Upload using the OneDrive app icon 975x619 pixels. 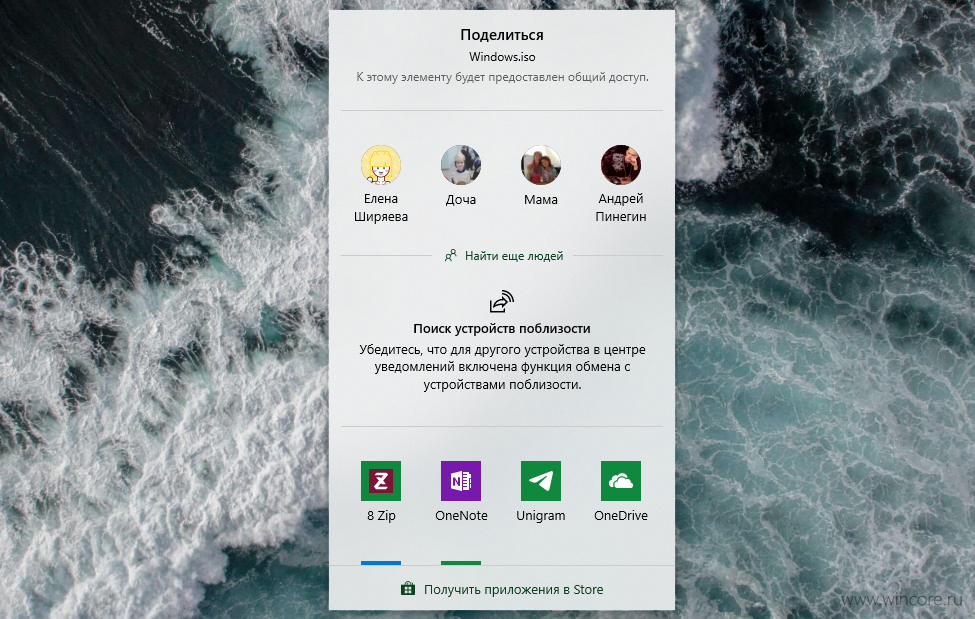click(x=621, y=481)
